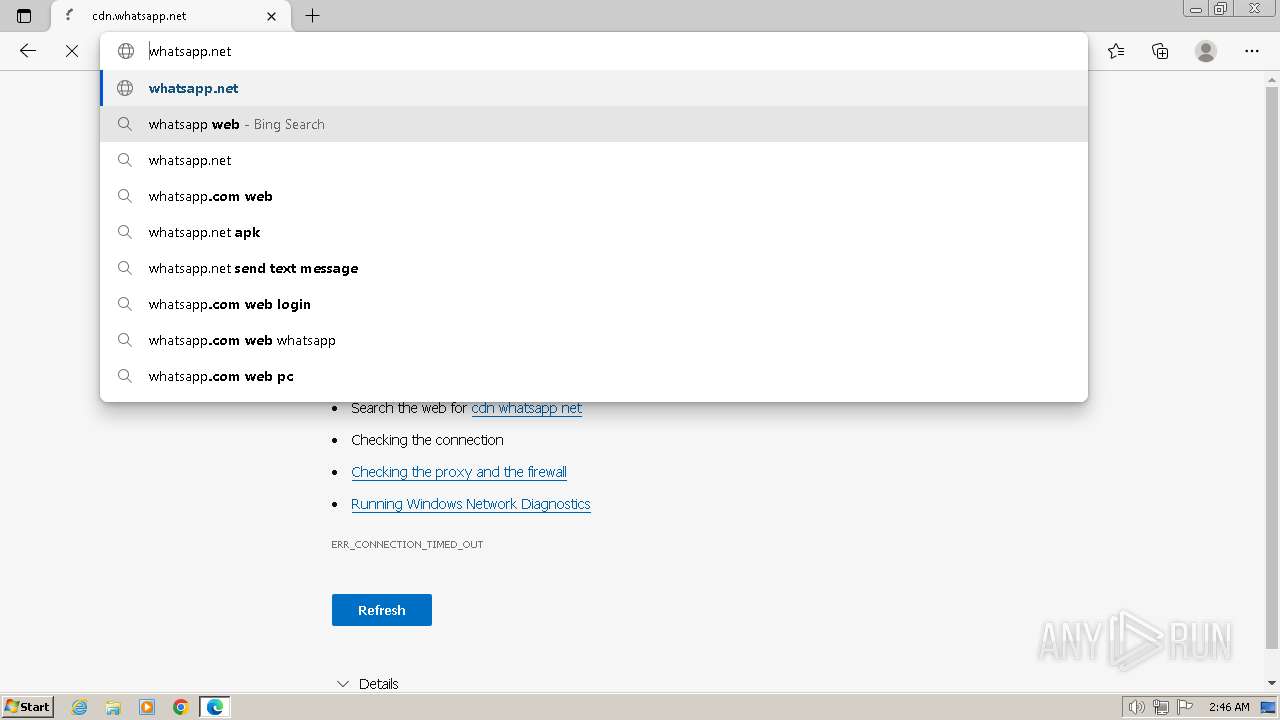Choose whatsapp.net send text message suggestion
Viewport: 1280px width, 720px height.
(594, 268)
